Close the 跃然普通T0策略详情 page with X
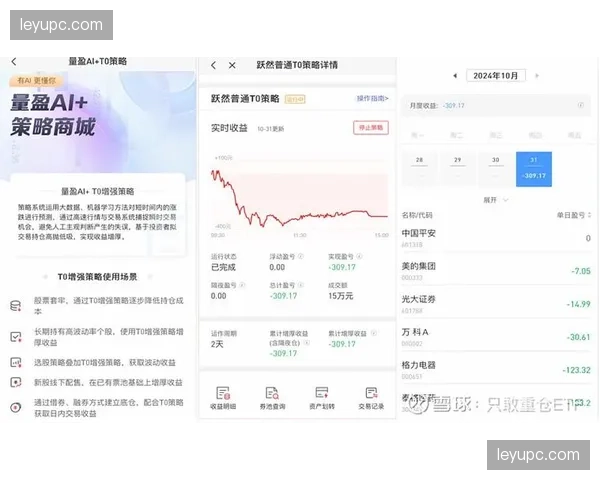Screen dimensions: 600x480 click(232, 65)
